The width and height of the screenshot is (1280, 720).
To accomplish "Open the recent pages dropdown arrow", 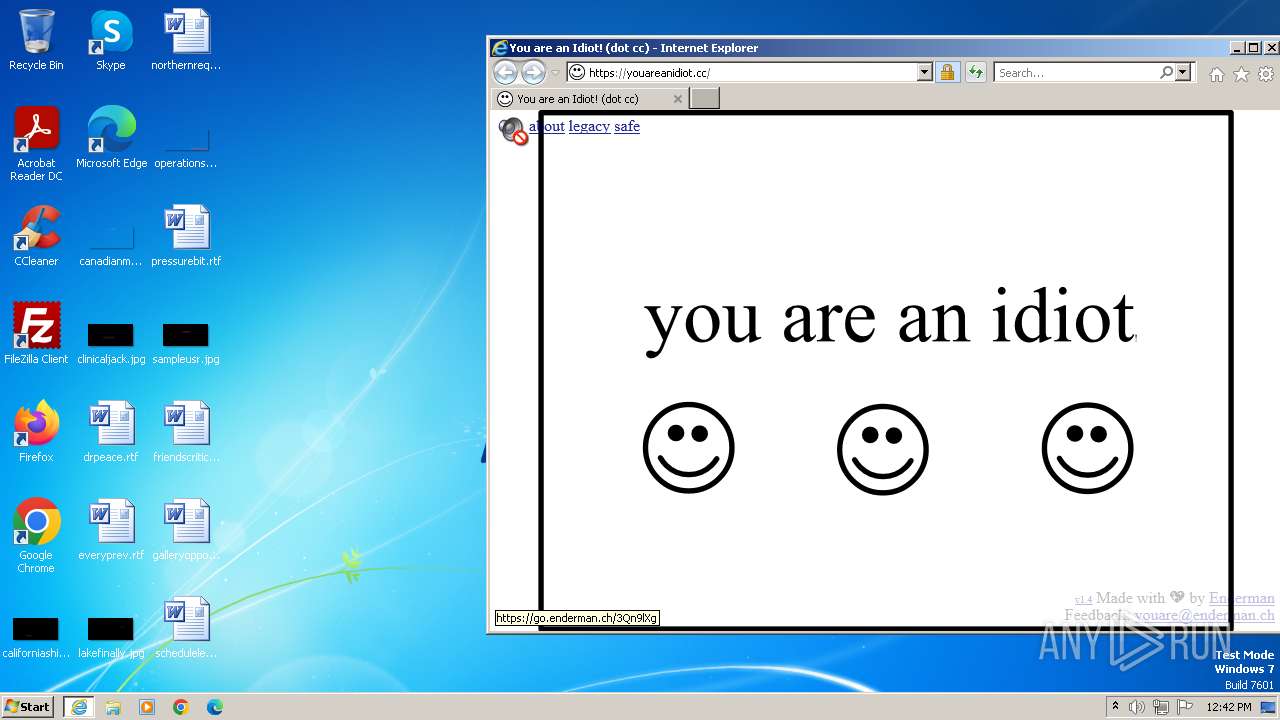I will tap(555, 72).
